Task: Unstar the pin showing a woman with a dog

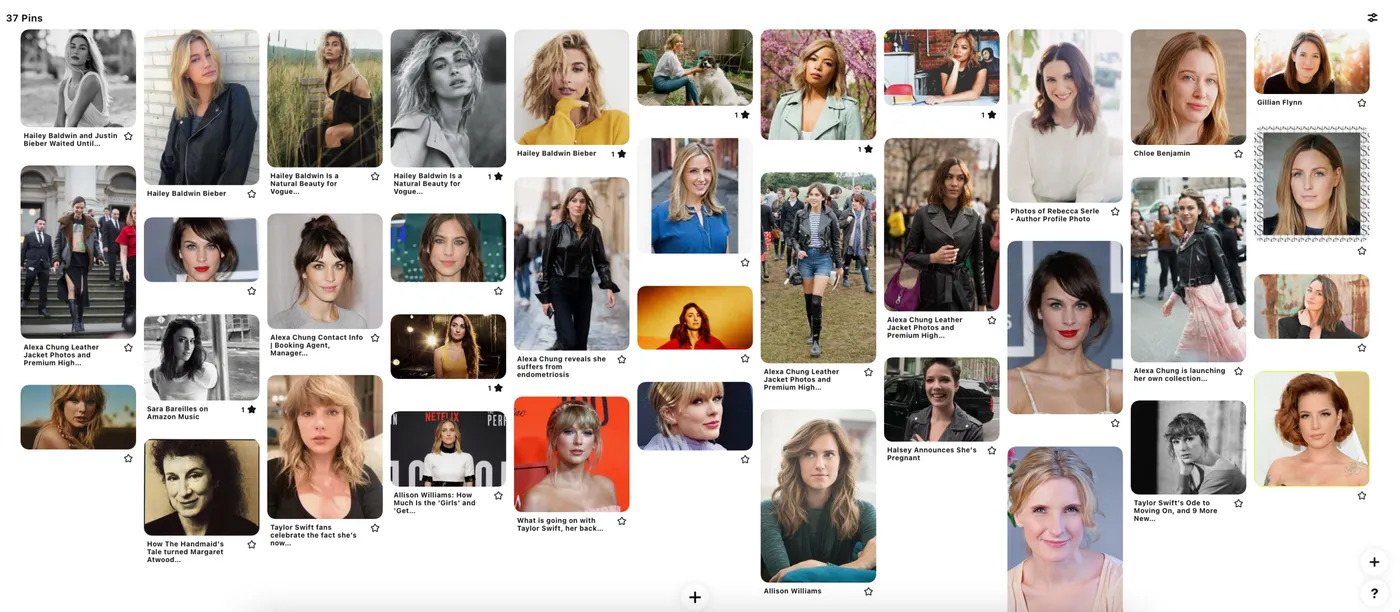Action: click(x=745, y=115)
